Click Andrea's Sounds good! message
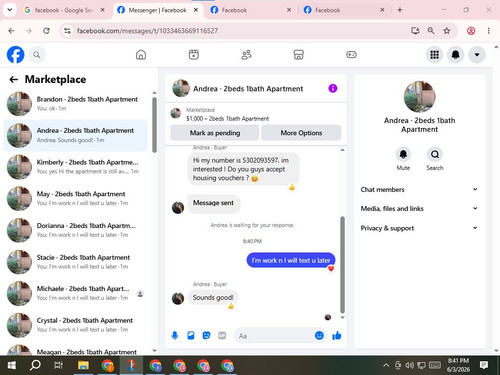The height and width of the screenshot is (375, 500). pos(213,297)
